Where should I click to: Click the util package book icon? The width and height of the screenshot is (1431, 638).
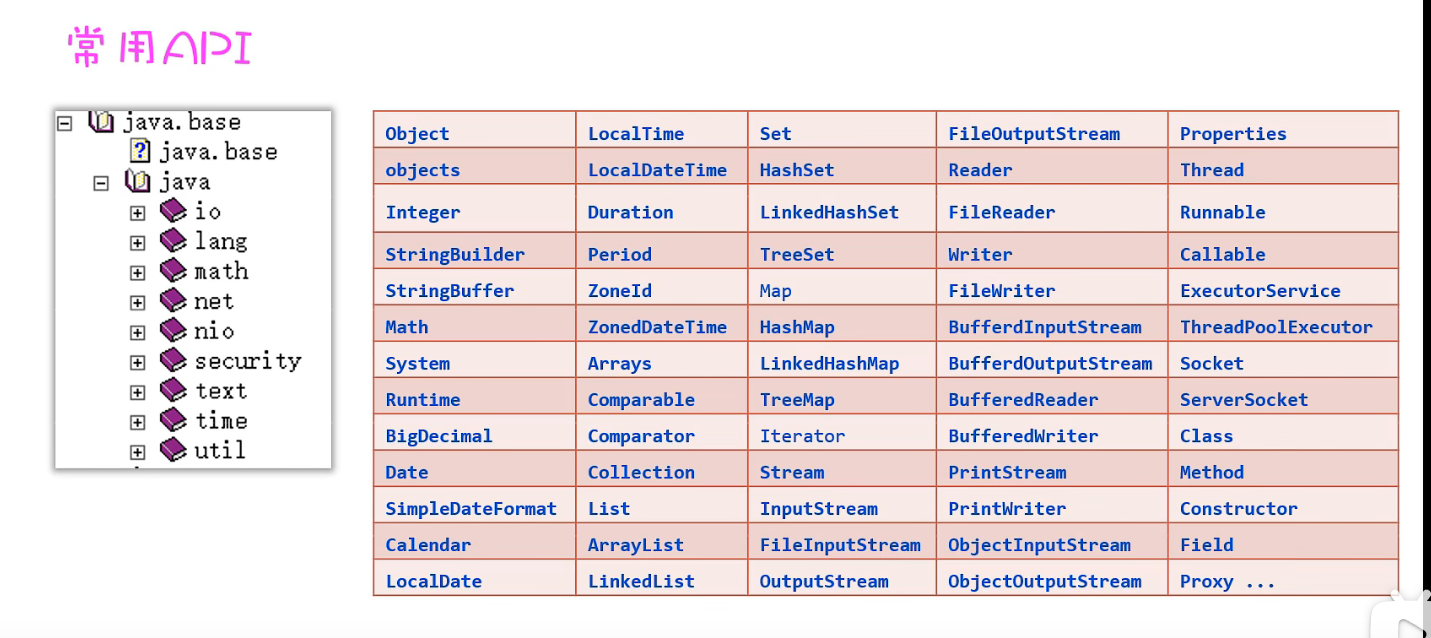coord(173,451)
